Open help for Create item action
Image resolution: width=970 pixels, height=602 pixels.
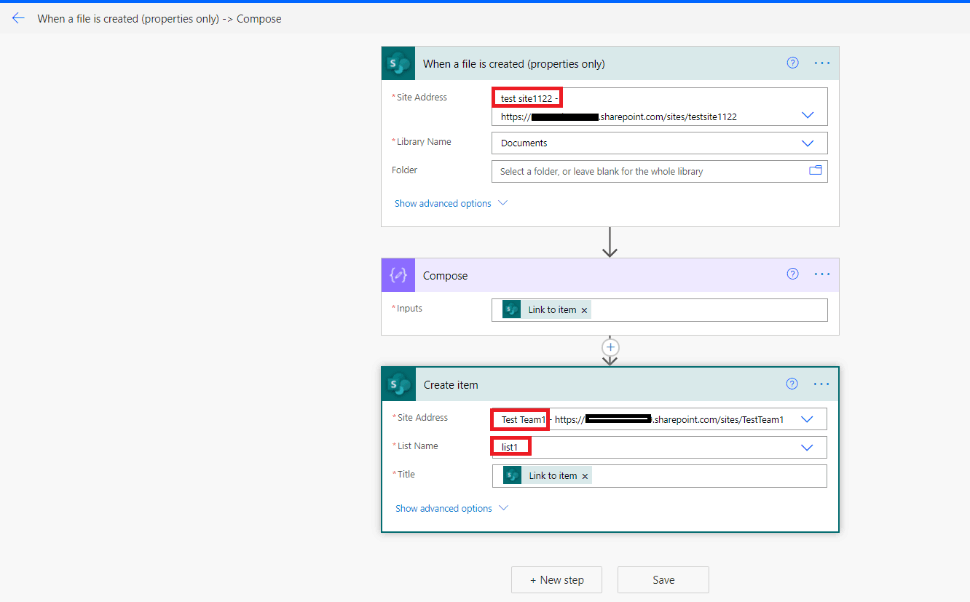pyautogui.click(x=792, y=384)
